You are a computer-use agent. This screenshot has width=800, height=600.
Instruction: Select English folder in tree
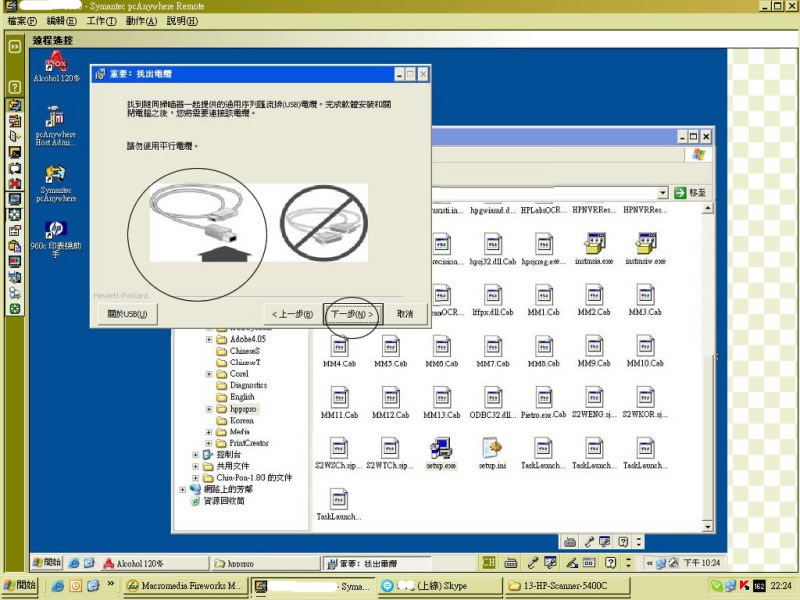point(236,397)
